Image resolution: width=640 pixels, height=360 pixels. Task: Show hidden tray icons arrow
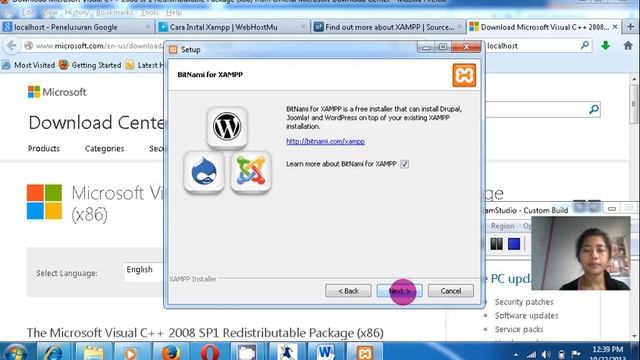point(516,355)
